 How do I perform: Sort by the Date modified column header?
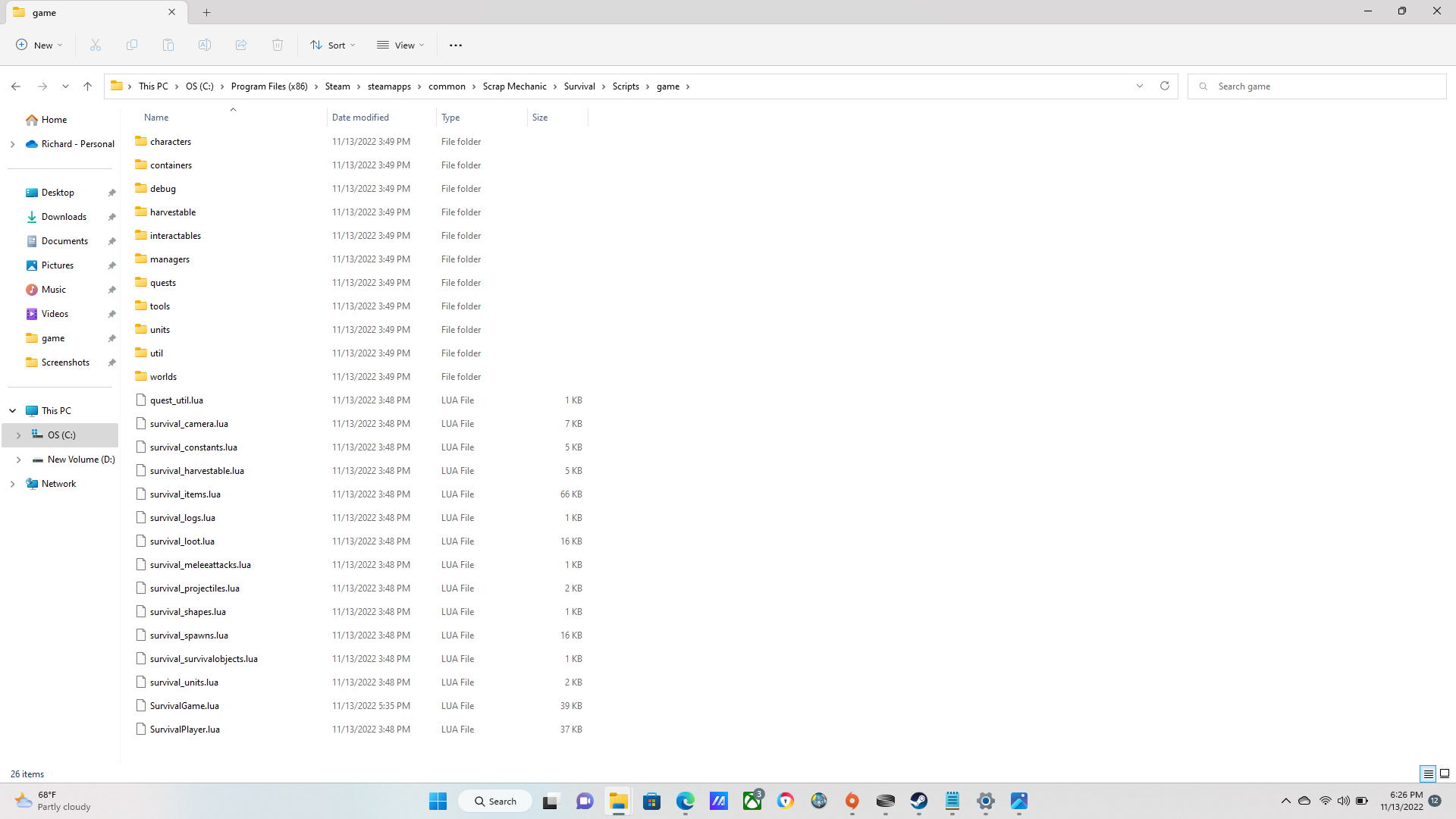pyautogui.click(x=361, y=118)
